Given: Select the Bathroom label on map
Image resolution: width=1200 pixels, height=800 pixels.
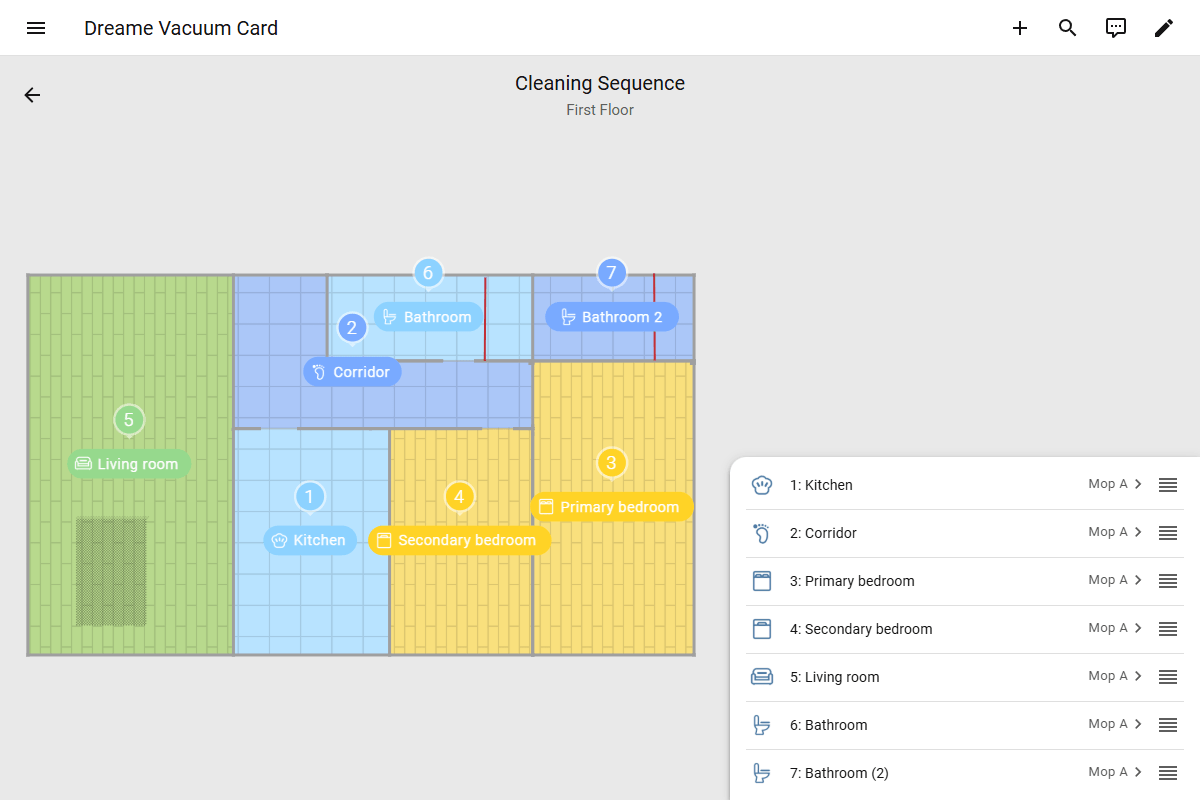Looking at the screenshot, I should click(428, 317).
